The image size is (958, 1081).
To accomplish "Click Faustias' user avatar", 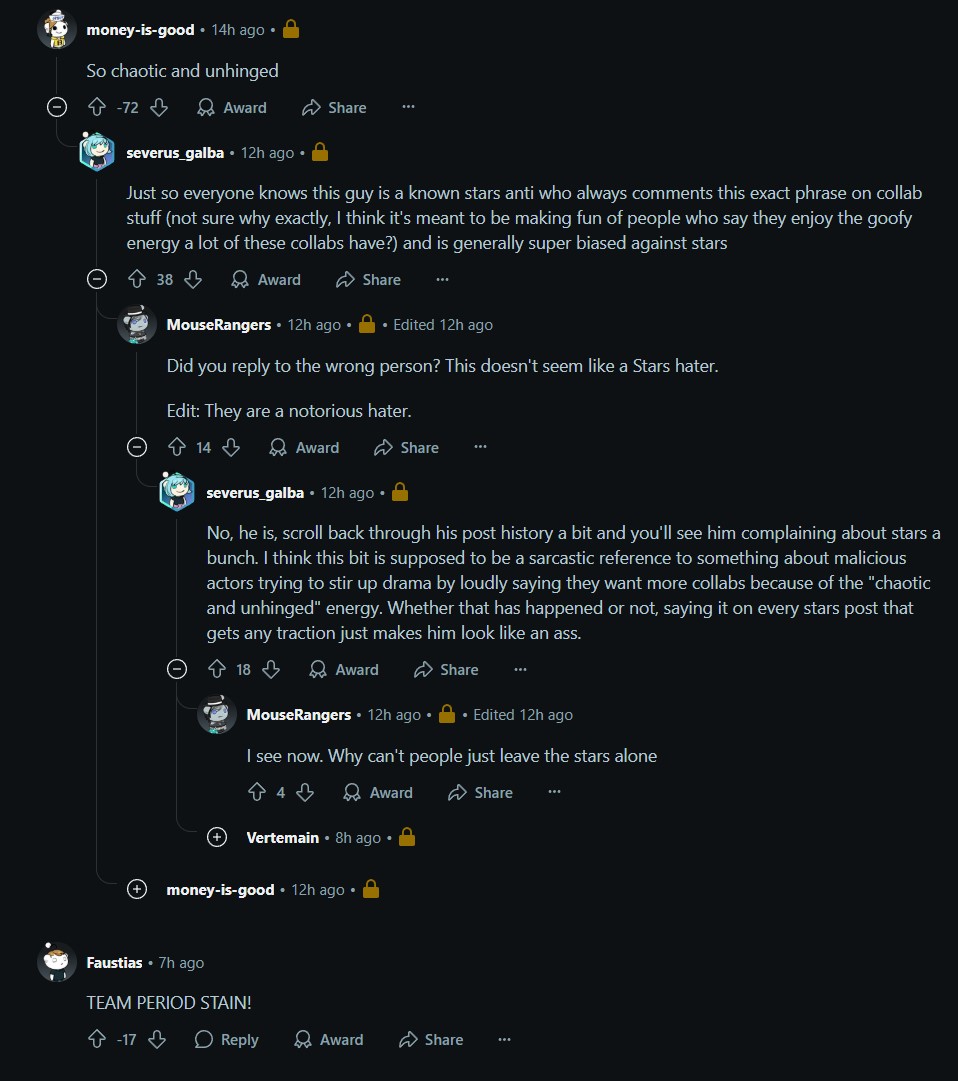I will 57,962.
